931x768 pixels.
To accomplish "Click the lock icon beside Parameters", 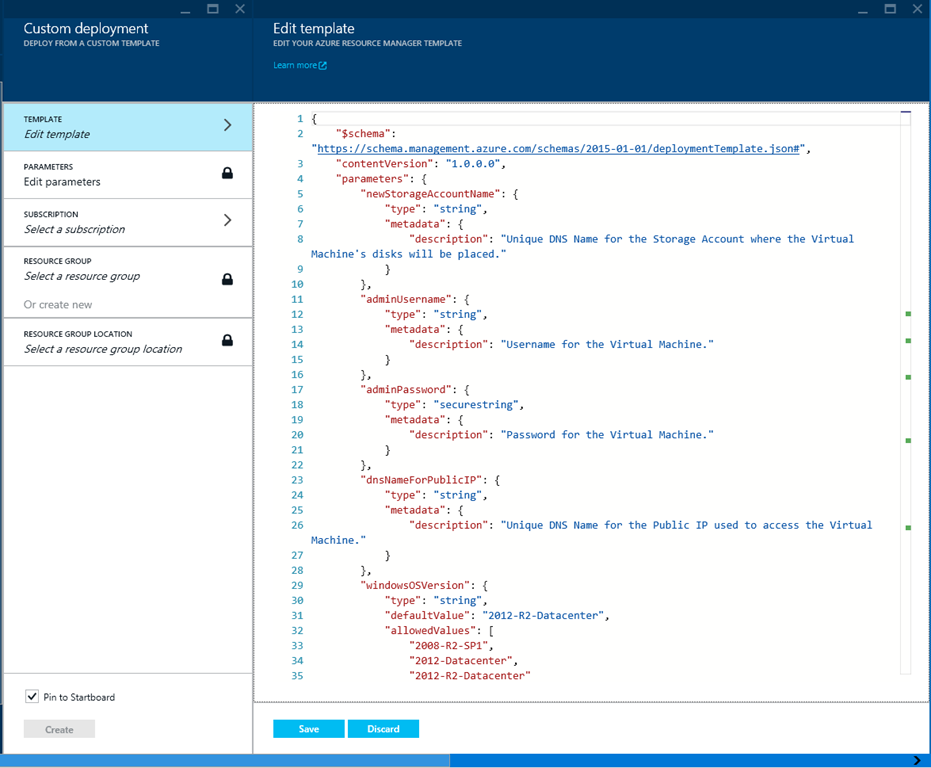I will click(x=227, y=174).
